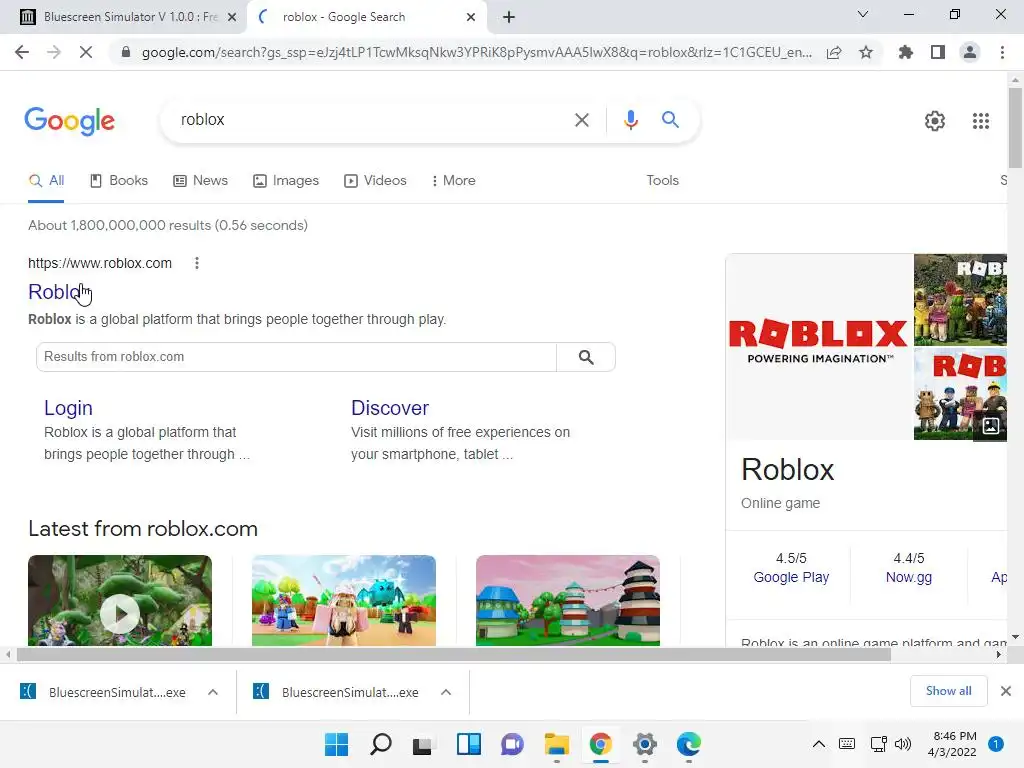Image resolution: width=1024 pixels, height=768 pixels.
Task: Open Google Play rating link
Action: point(791,577)
